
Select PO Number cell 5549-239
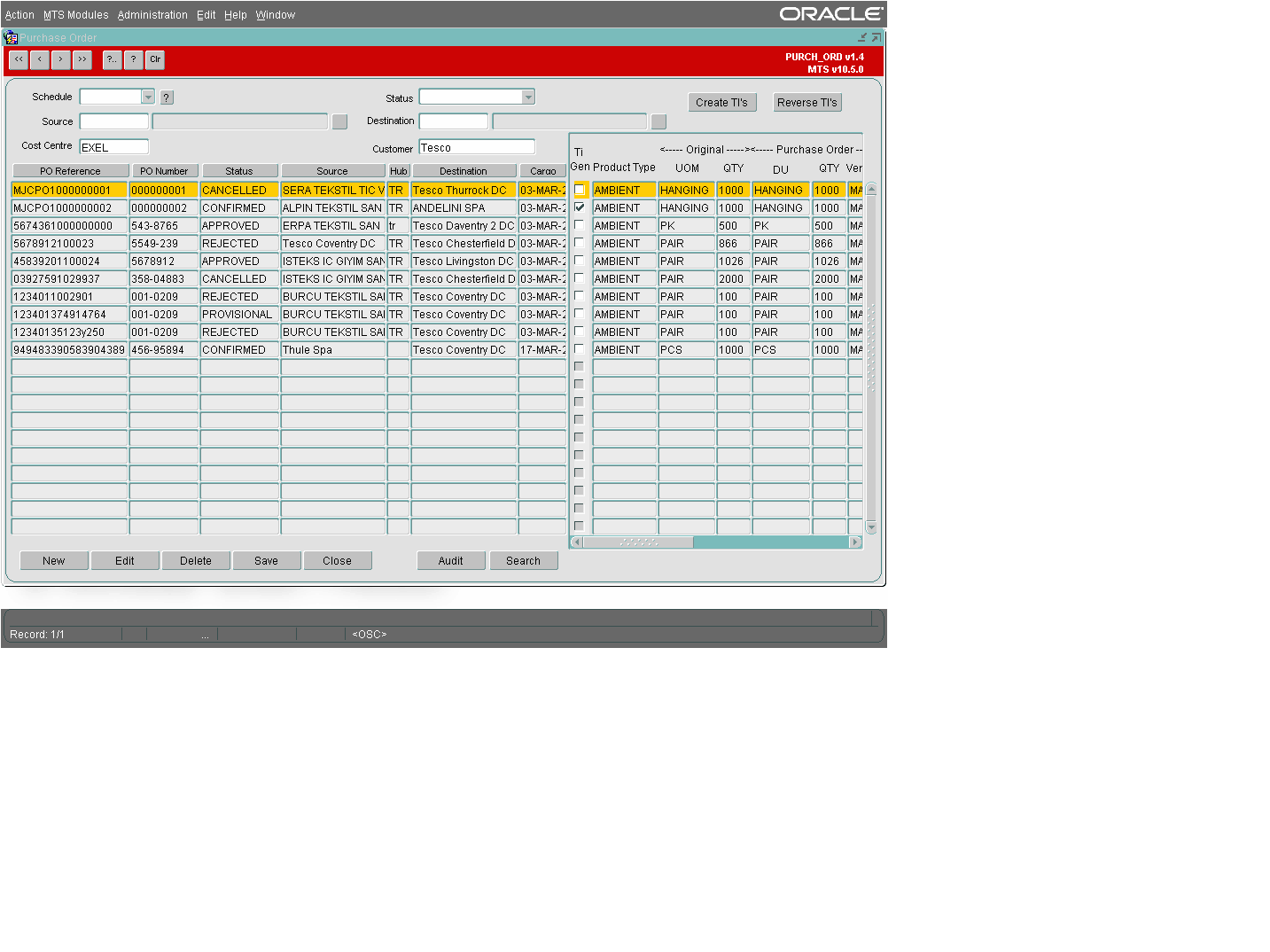pos(164,243)
